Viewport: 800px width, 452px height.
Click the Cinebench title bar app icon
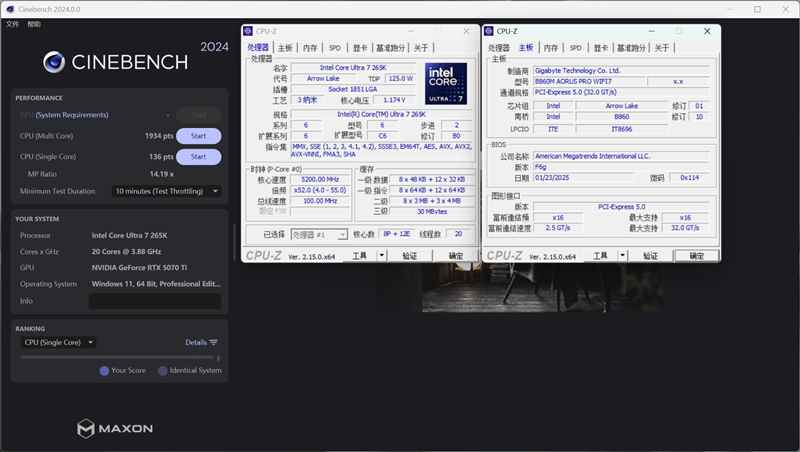(x=10, y=9)
